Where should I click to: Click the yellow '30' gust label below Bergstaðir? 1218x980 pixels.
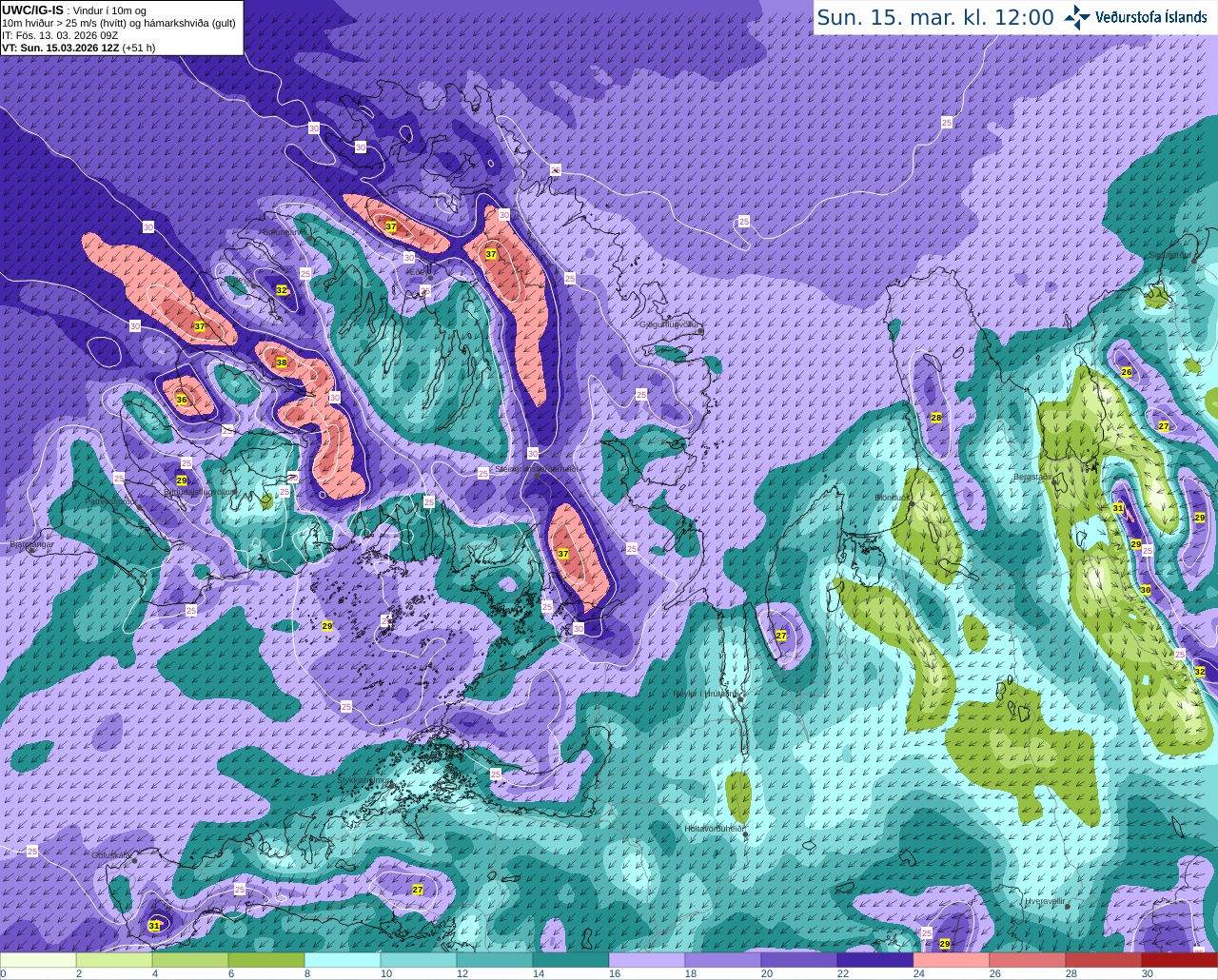coord(1146,590)
